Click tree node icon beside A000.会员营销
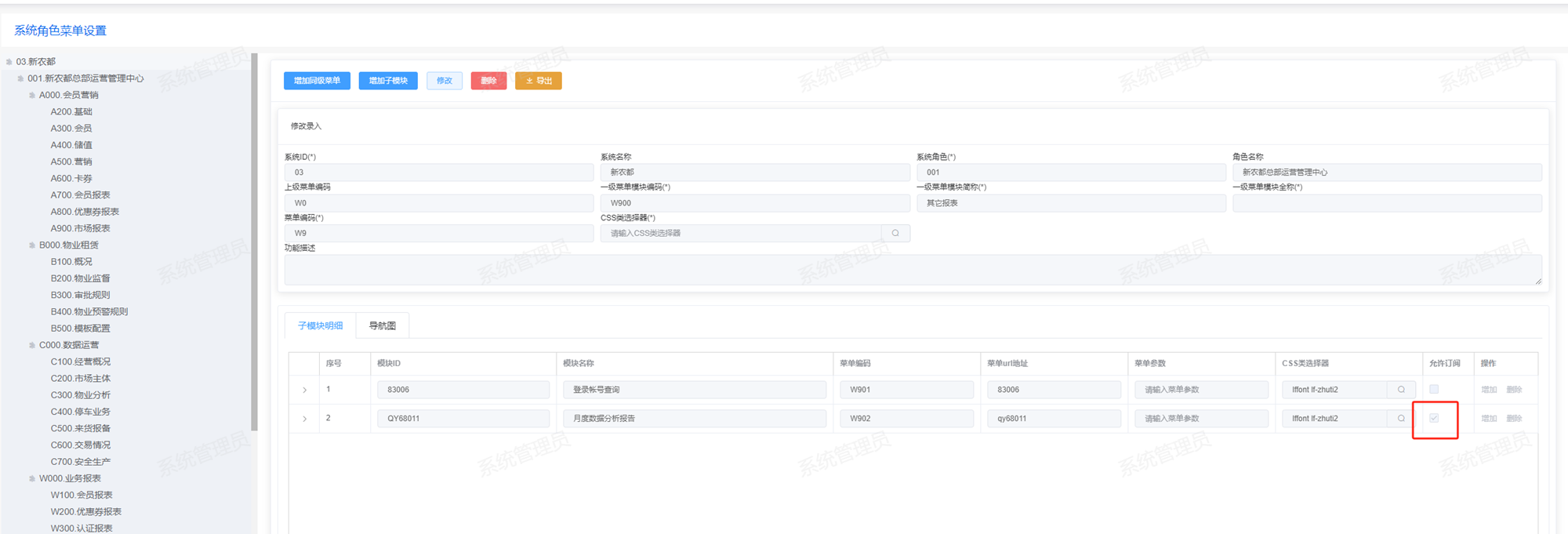Viewport: 1568px width, 534px height. click(32, 96)
